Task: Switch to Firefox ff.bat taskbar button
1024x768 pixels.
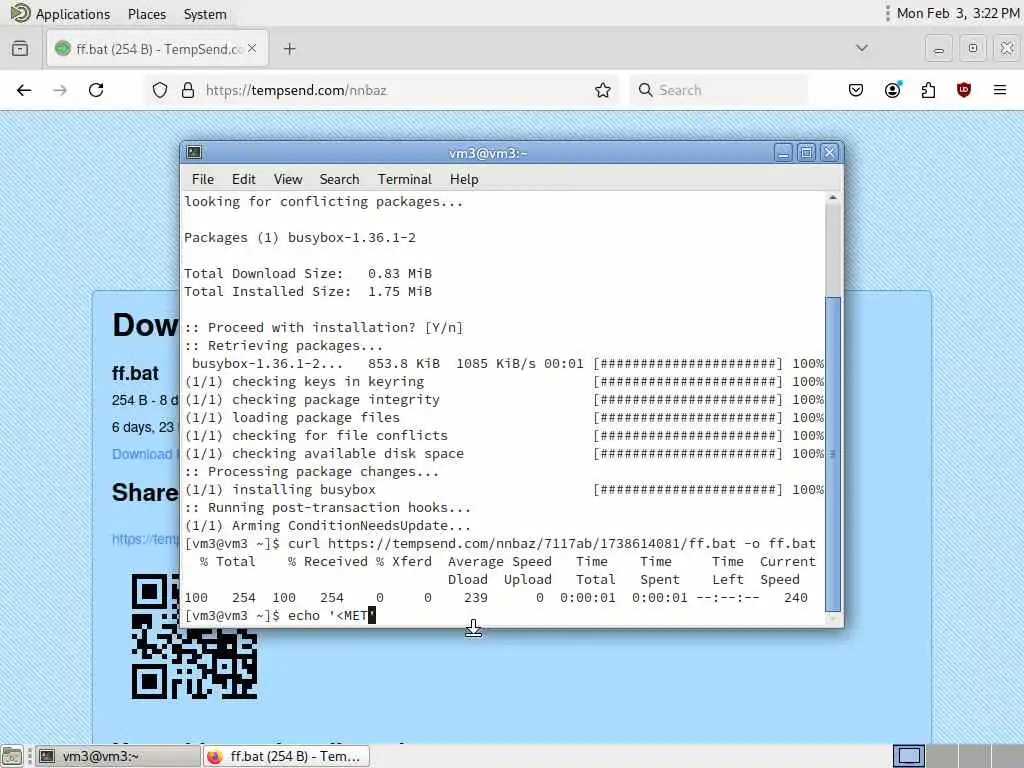Action: click(x=285, y=756)
